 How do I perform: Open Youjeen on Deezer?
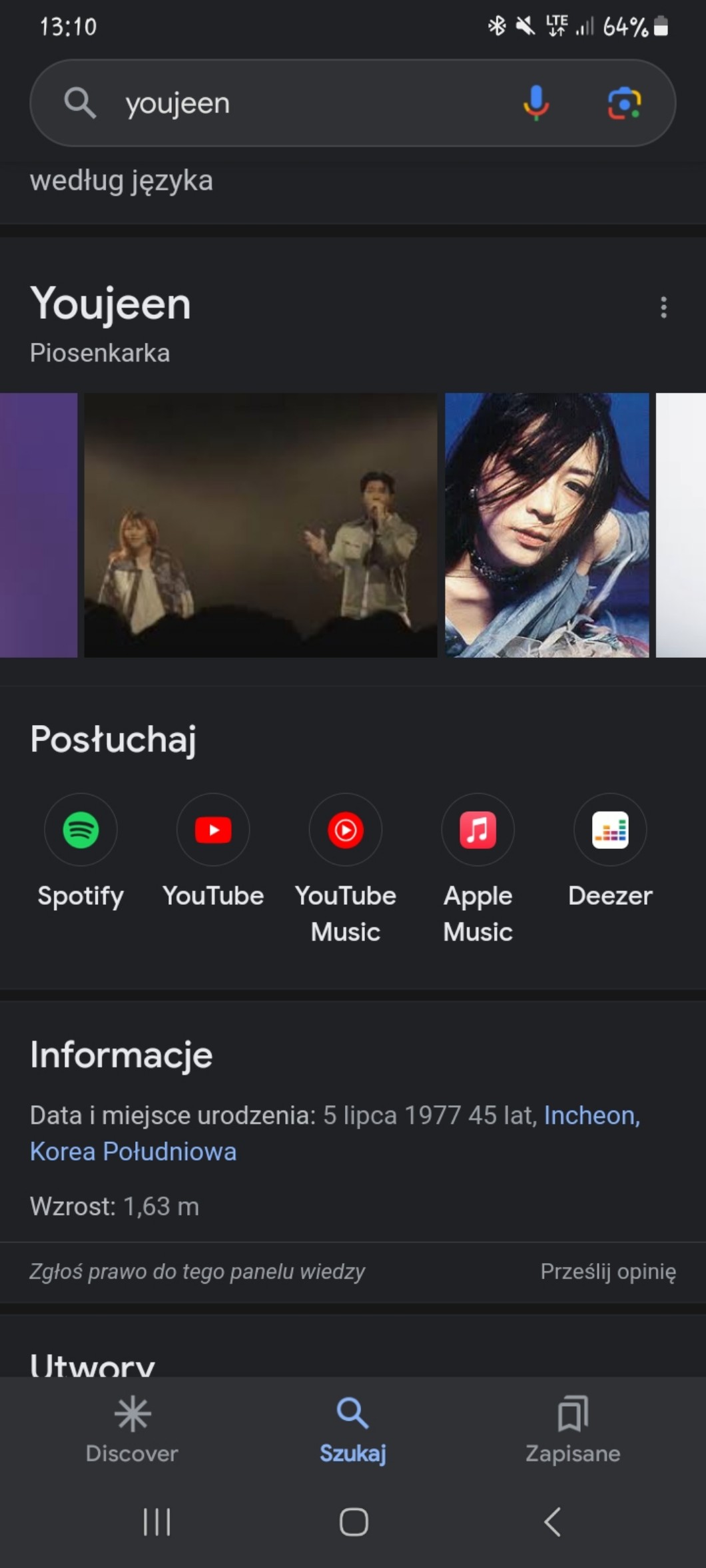[610, 830]
